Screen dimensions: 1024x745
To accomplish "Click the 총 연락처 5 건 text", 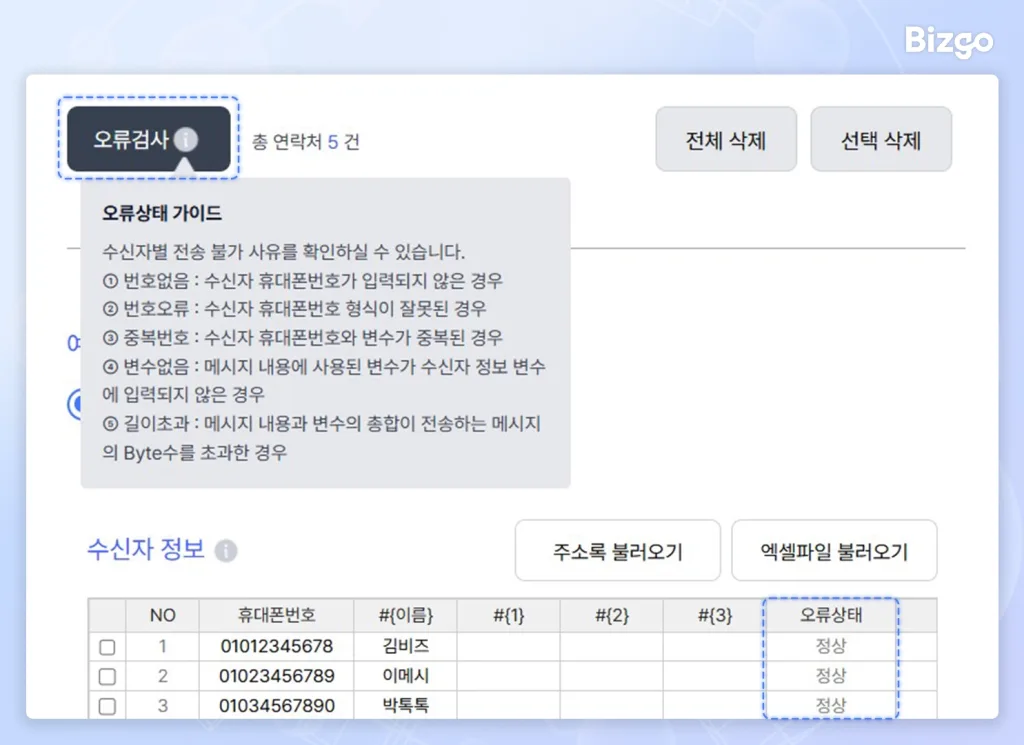I will (307, 141).
